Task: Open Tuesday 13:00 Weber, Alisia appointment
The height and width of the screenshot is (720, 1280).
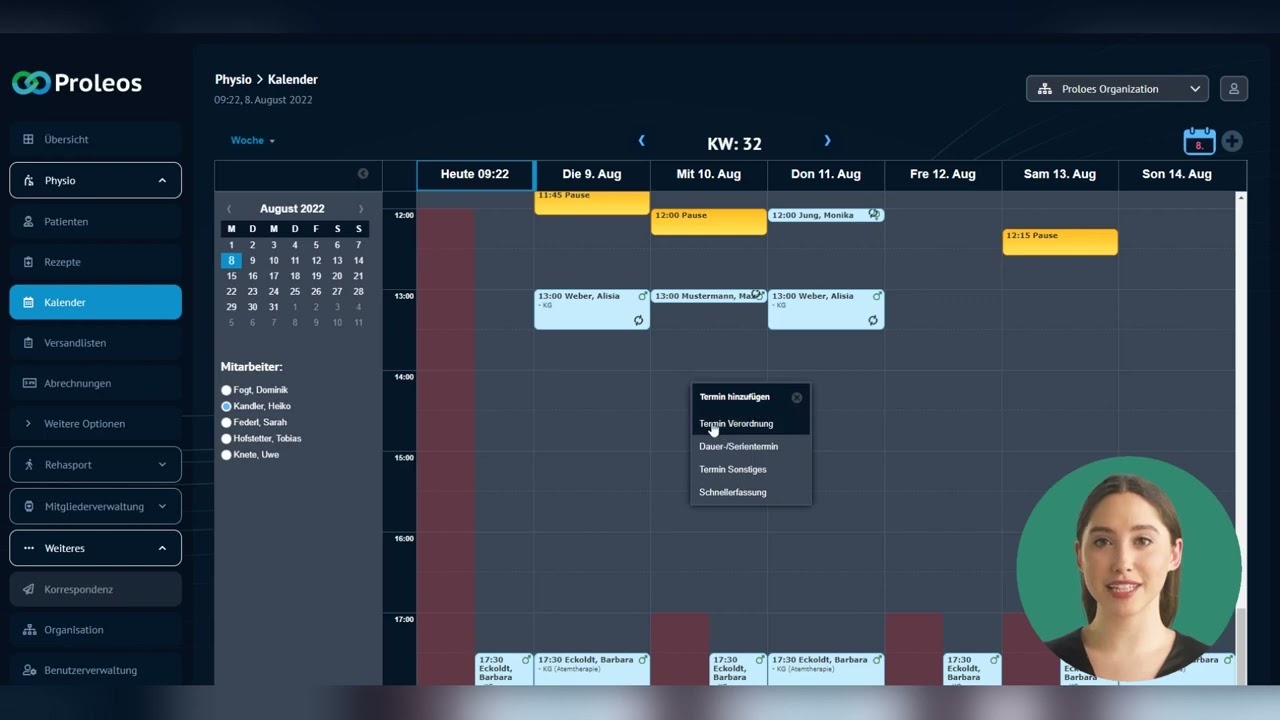Action: pyautogui.click(x=592, y=309)
